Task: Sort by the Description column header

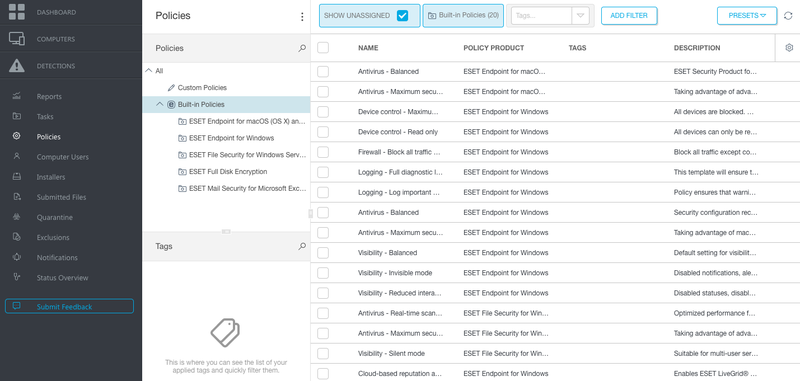Action: (x=697, y=48)
